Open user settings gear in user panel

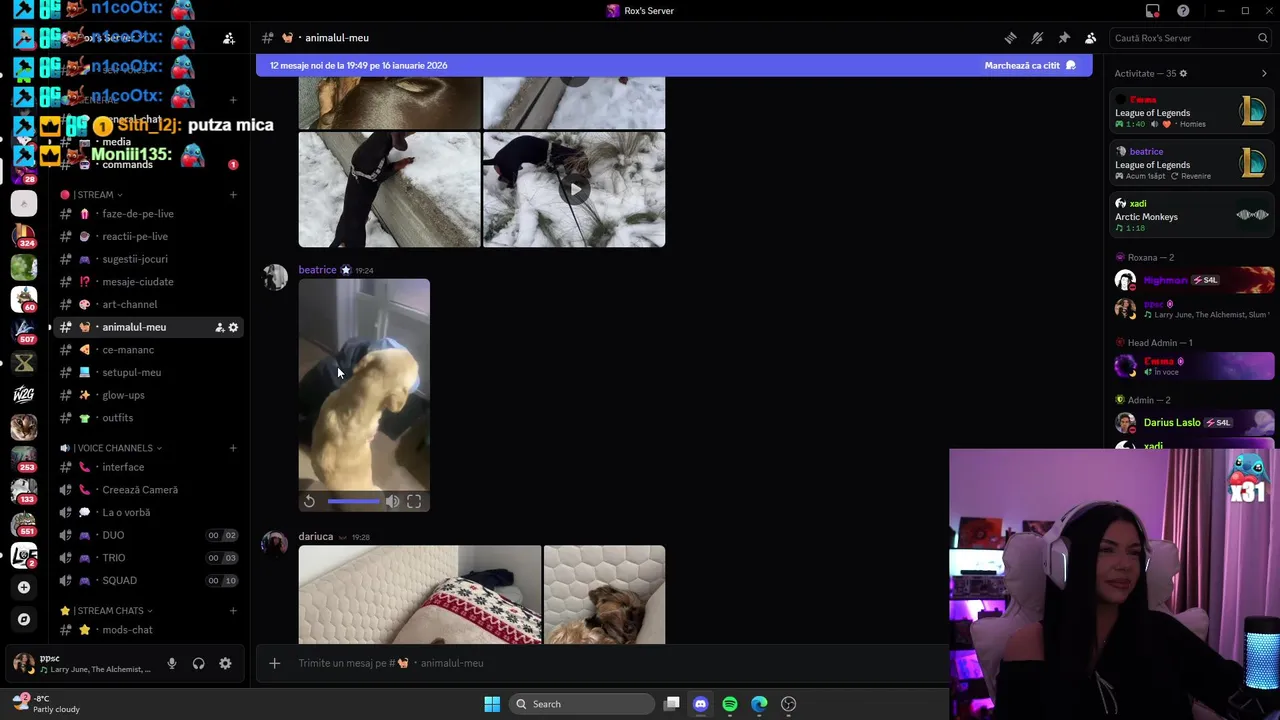tap(225, 663)
